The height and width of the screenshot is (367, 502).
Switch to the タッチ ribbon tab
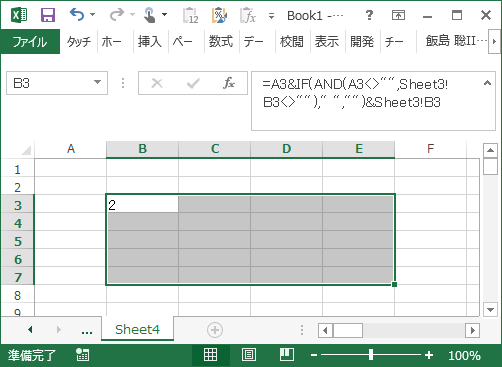[x=79, y=42]
